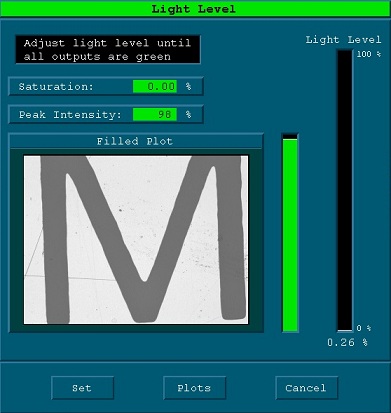Click the Set button

click(82, 388)
